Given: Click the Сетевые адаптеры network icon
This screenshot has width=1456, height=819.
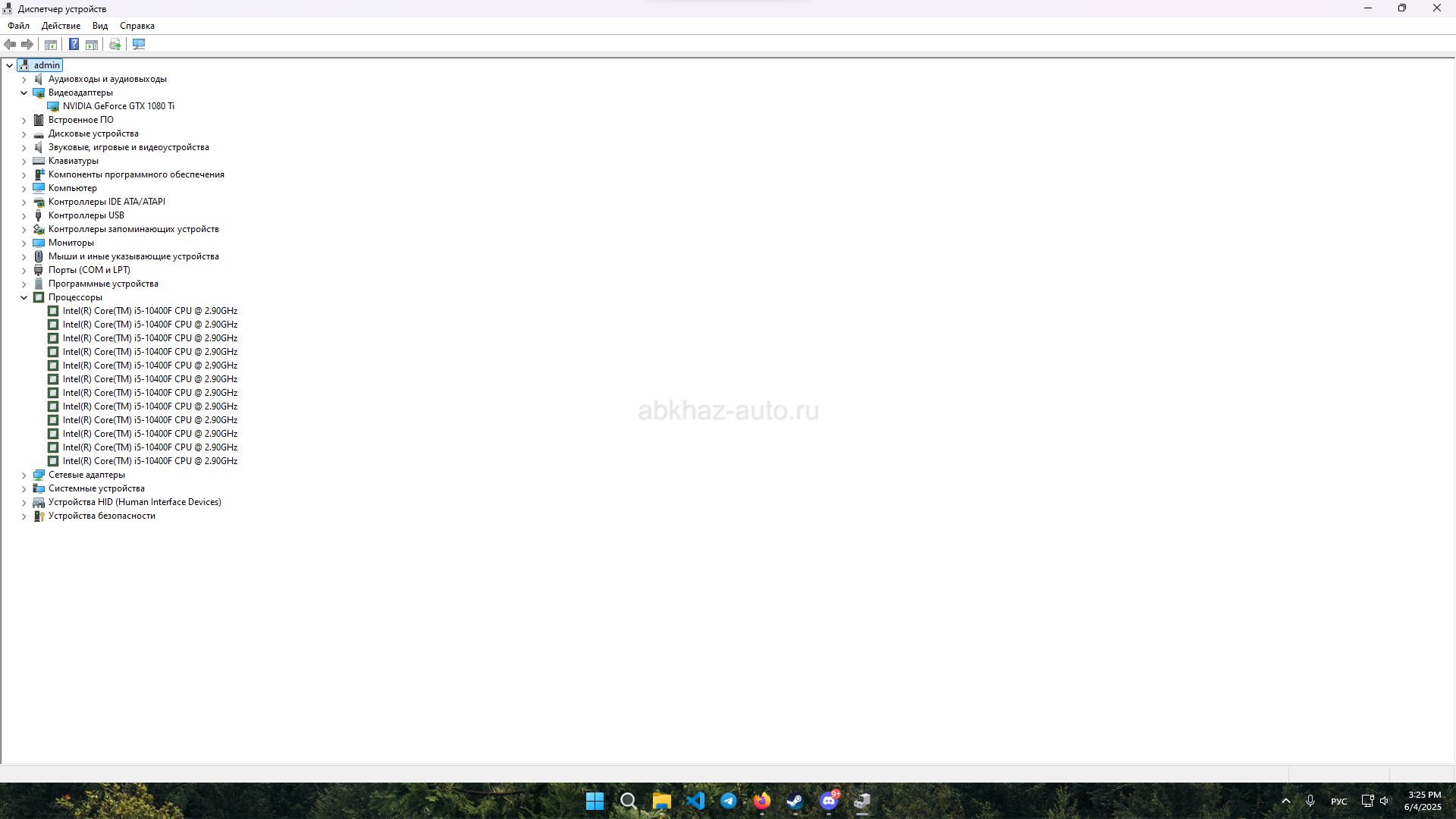Looking at the screenshot, I should click(39, 475).
